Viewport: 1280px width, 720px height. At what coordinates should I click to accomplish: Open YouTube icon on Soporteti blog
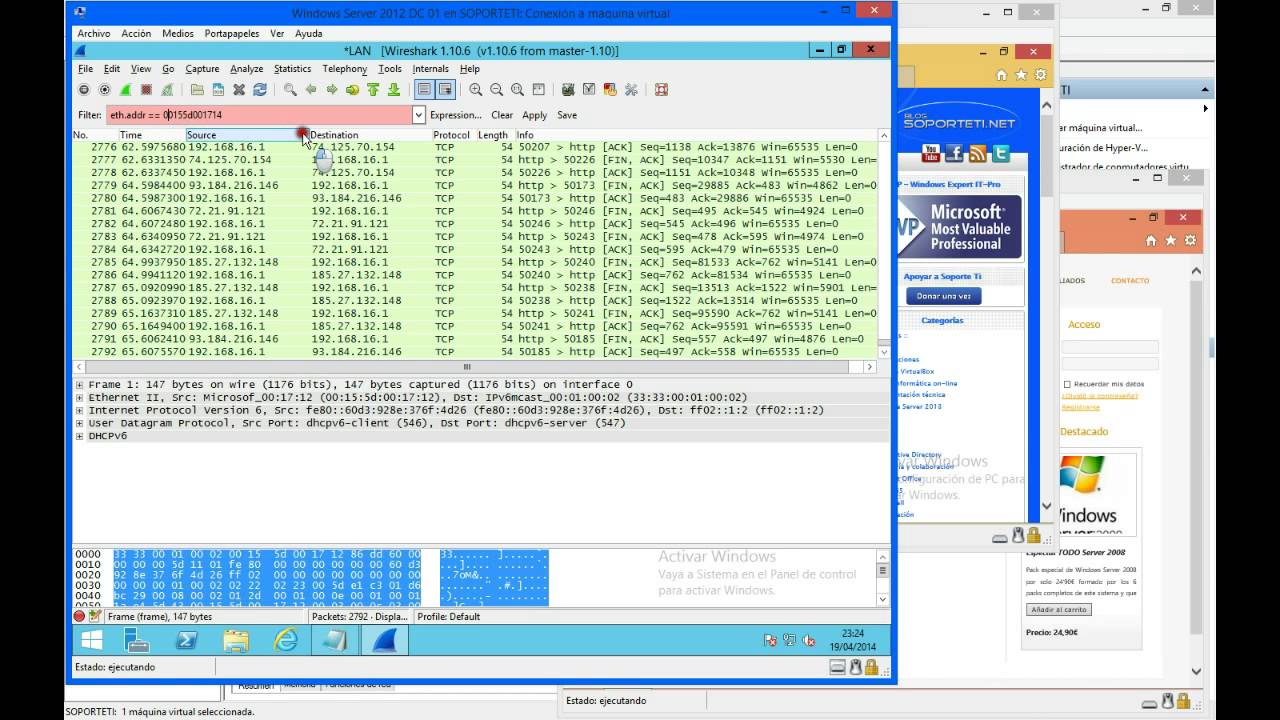931,153
